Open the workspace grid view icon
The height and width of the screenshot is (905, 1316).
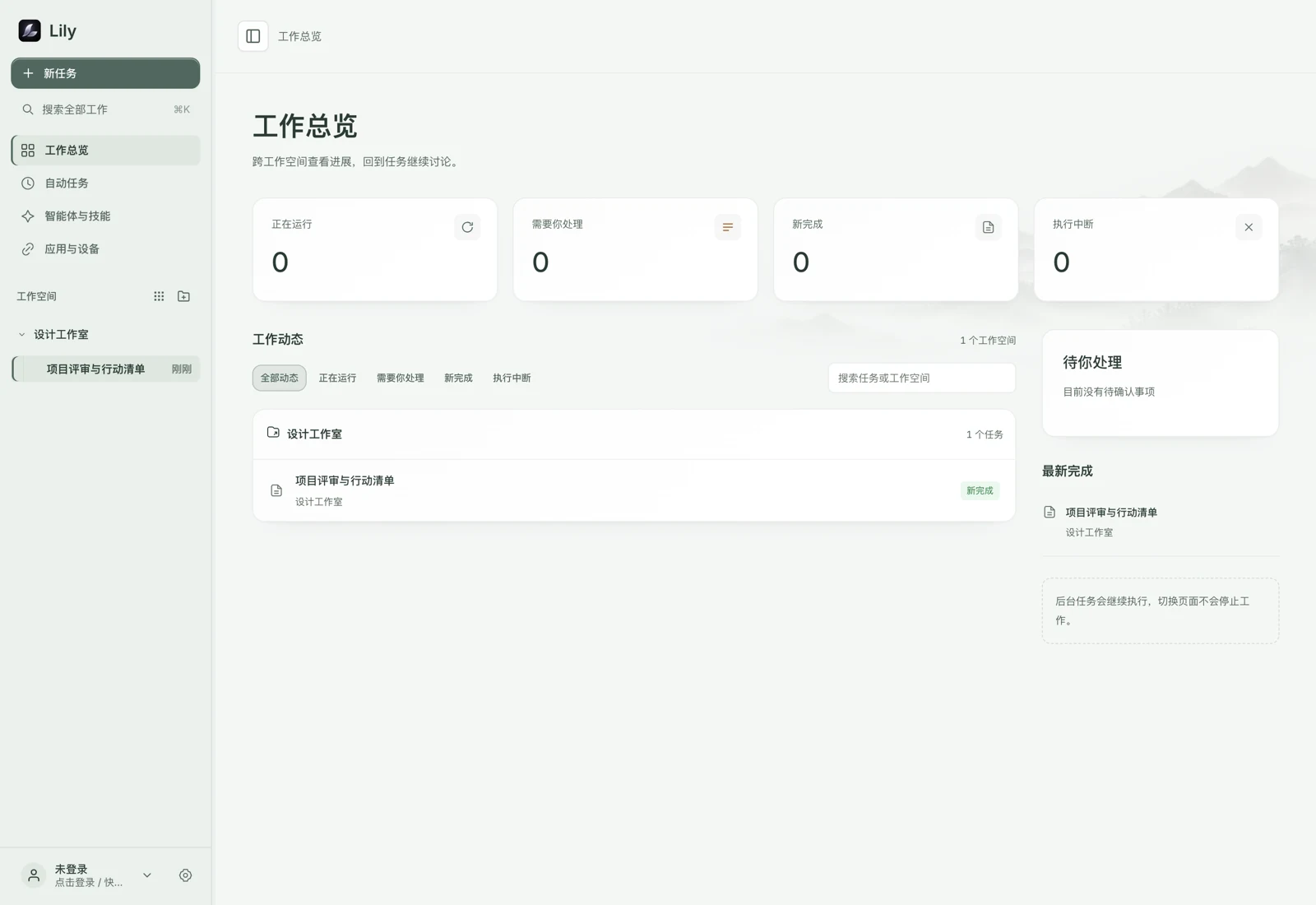(x=159, y=296)
